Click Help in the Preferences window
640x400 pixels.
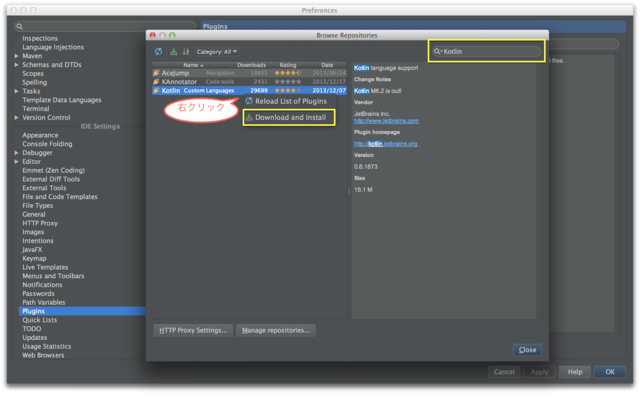(x=575, y=372)
